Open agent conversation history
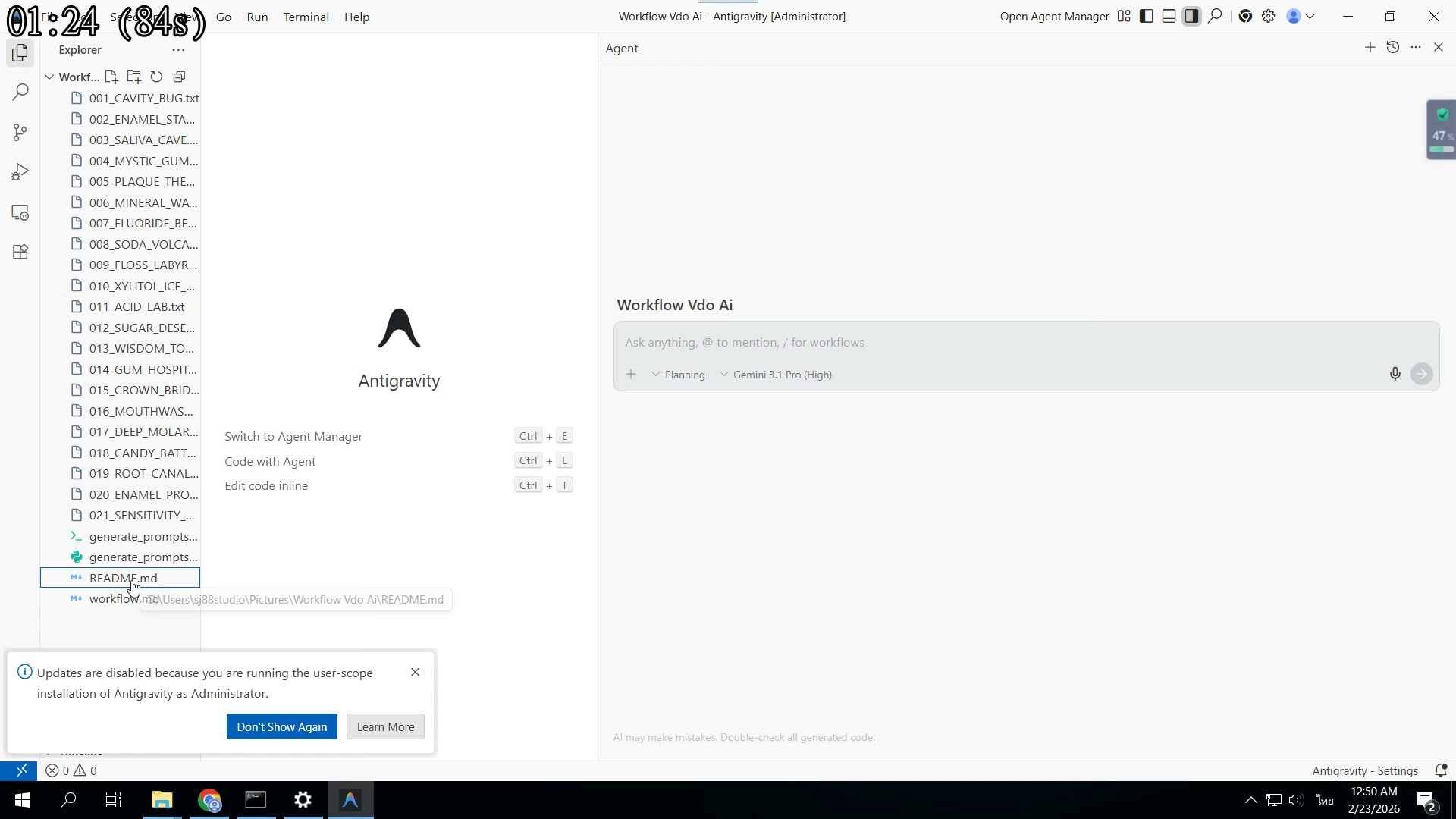The image size is (1456, 819). (1393, 47)
